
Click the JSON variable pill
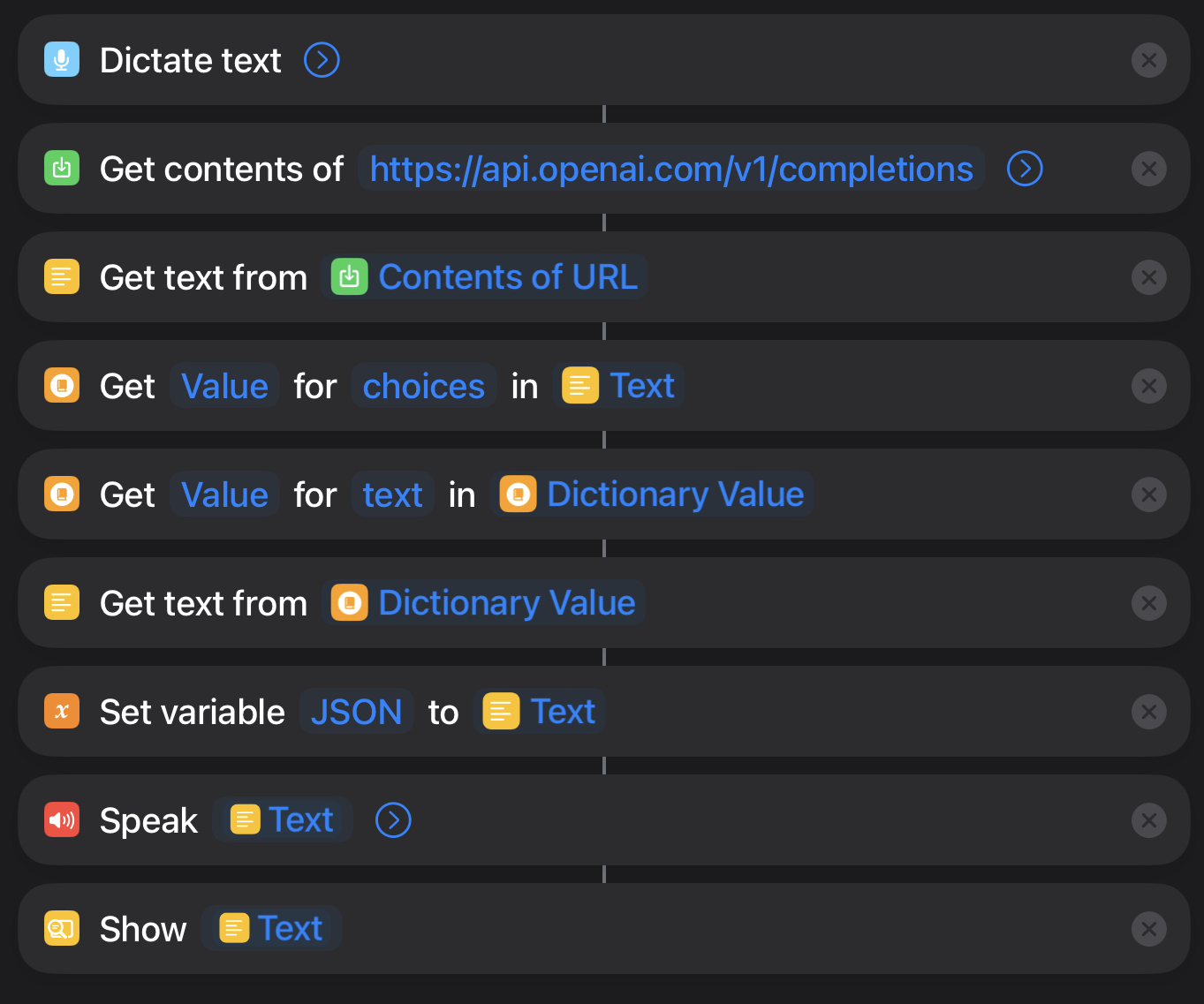(x=356, y=712)
